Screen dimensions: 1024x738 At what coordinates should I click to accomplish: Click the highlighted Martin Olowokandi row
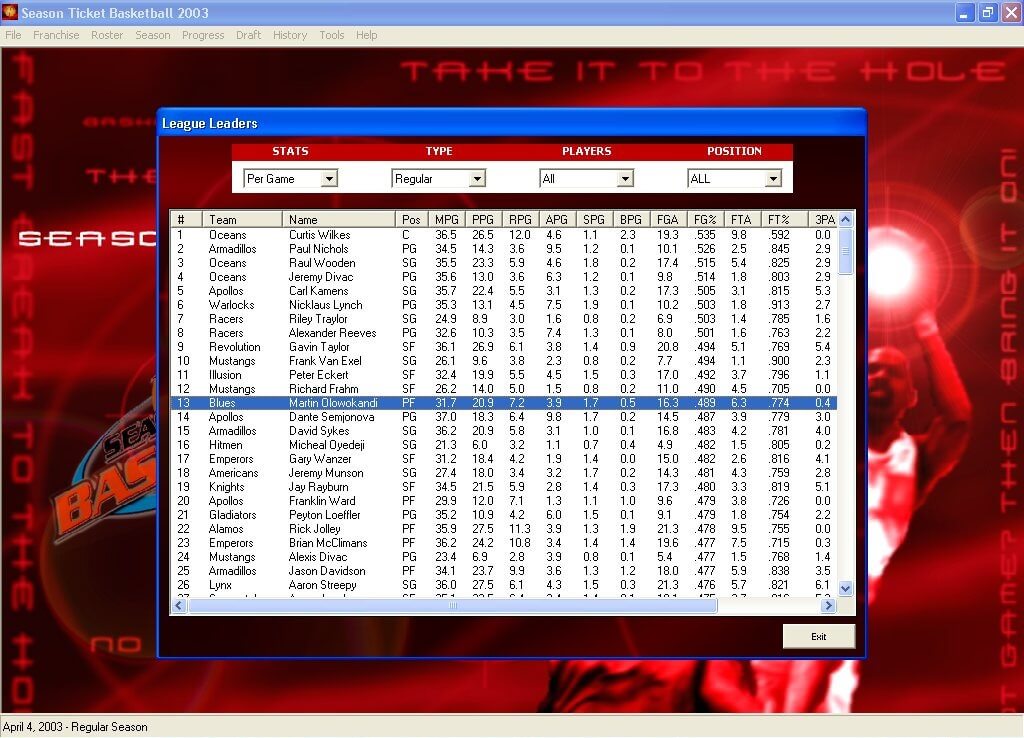coord(504,403)
